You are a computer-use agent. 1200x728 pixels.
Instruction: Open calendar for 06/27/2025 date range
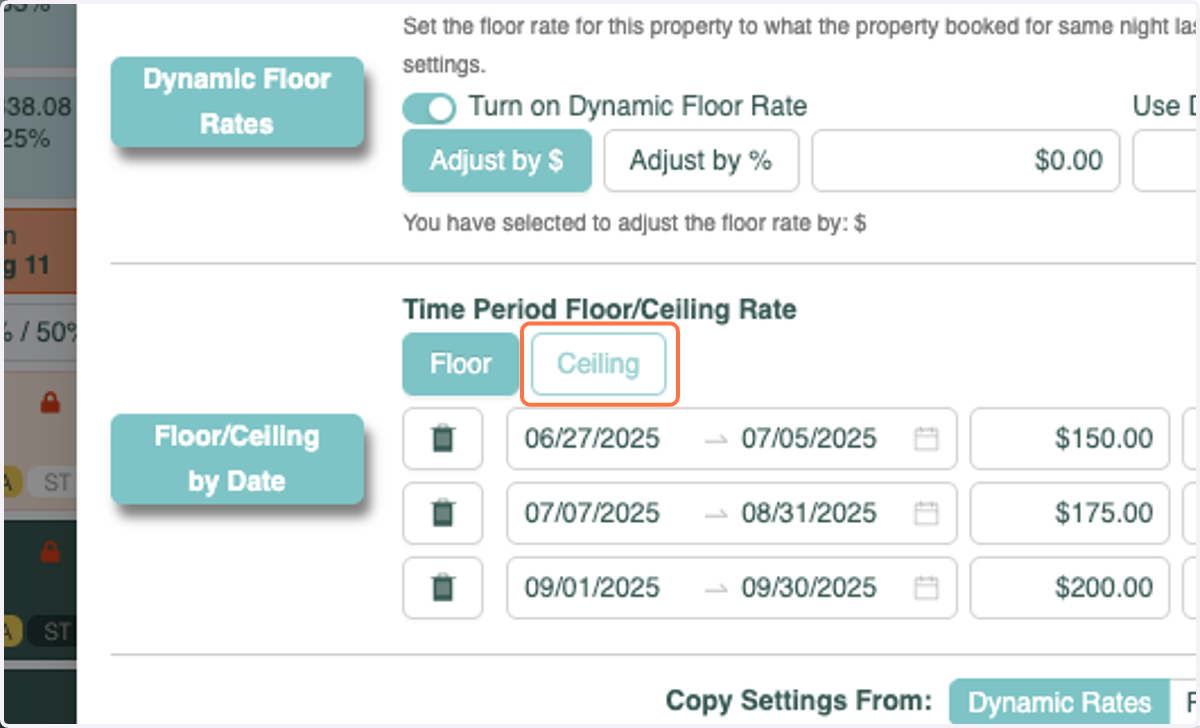[x=926, y=438]
